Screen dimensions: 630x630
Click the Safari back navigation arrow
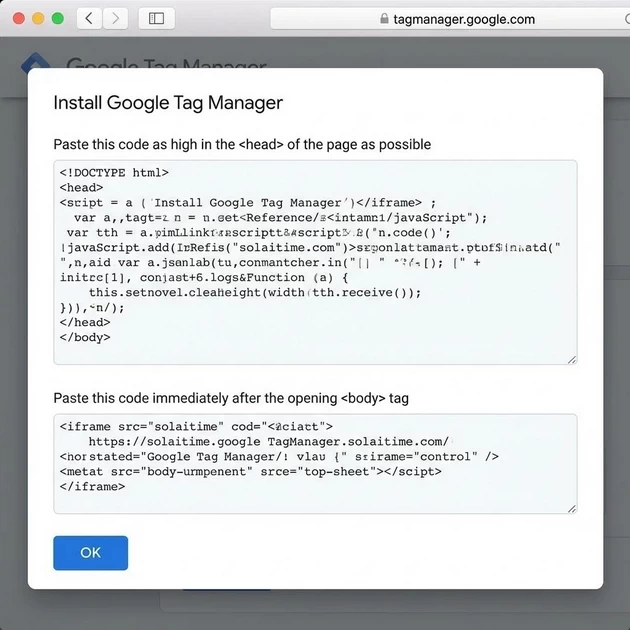click(90, 18)
